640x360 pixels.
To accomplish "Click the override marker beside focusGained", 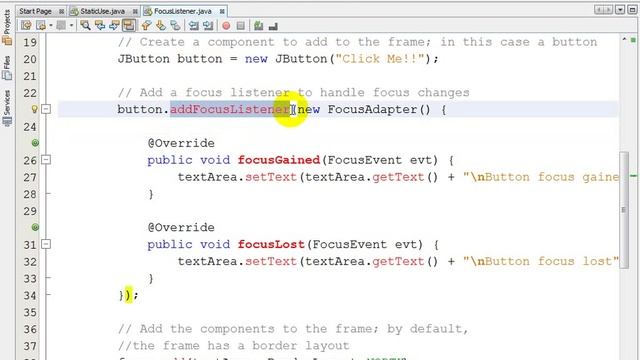I will pyautogui.click(x=35, y=143).
